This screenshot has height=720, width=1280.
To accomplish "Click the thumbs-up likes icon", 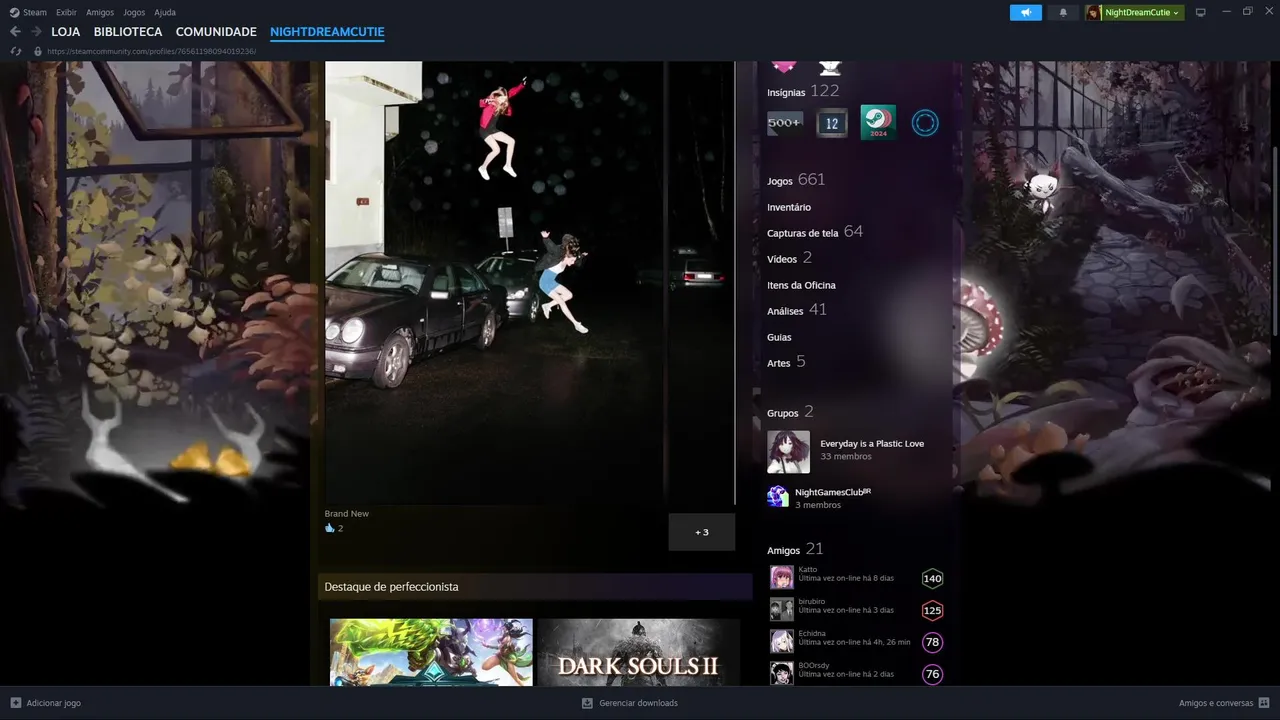I will 330,528.
